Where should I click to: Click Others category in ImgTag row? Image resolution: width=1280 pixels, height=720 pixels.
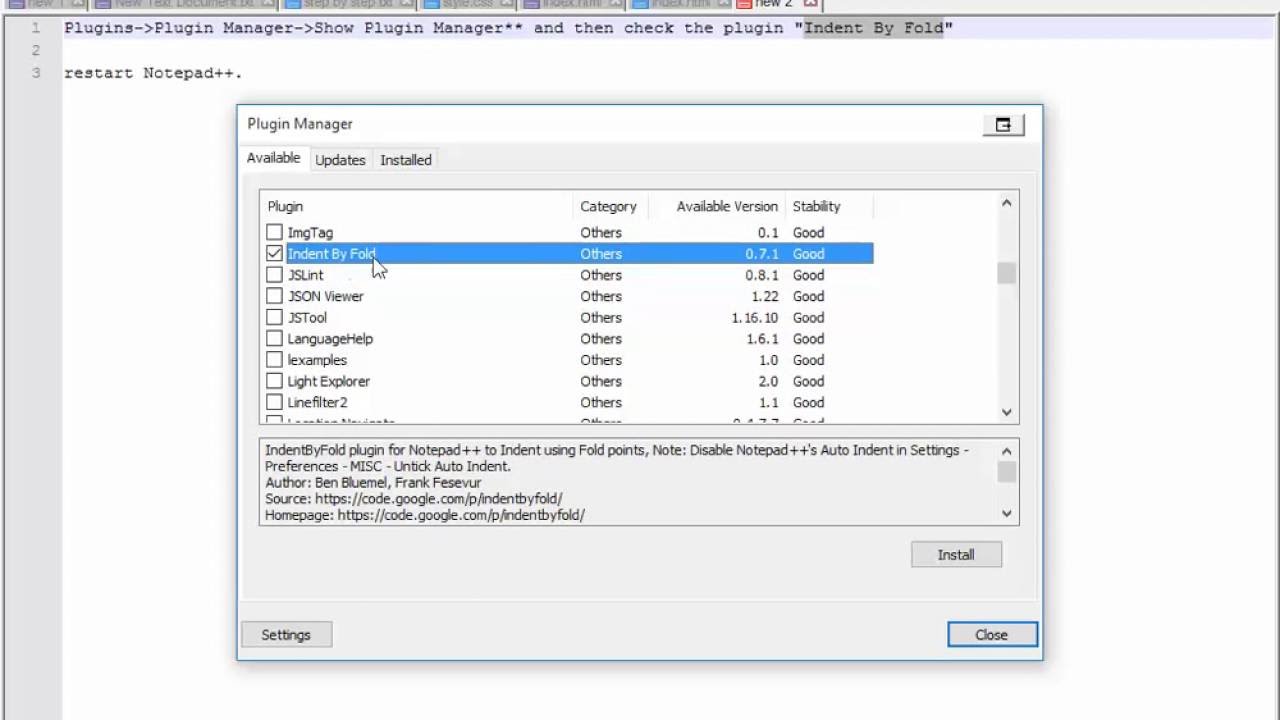click(601, 232)
